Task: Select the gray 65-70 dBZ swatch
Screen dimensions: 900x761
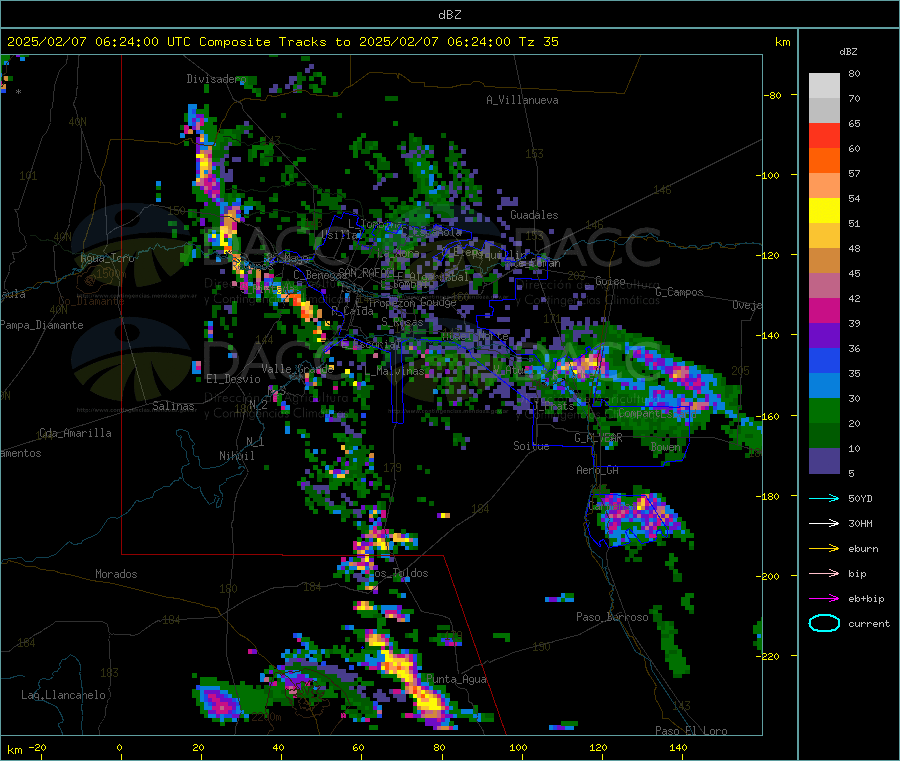Action: 824,111
